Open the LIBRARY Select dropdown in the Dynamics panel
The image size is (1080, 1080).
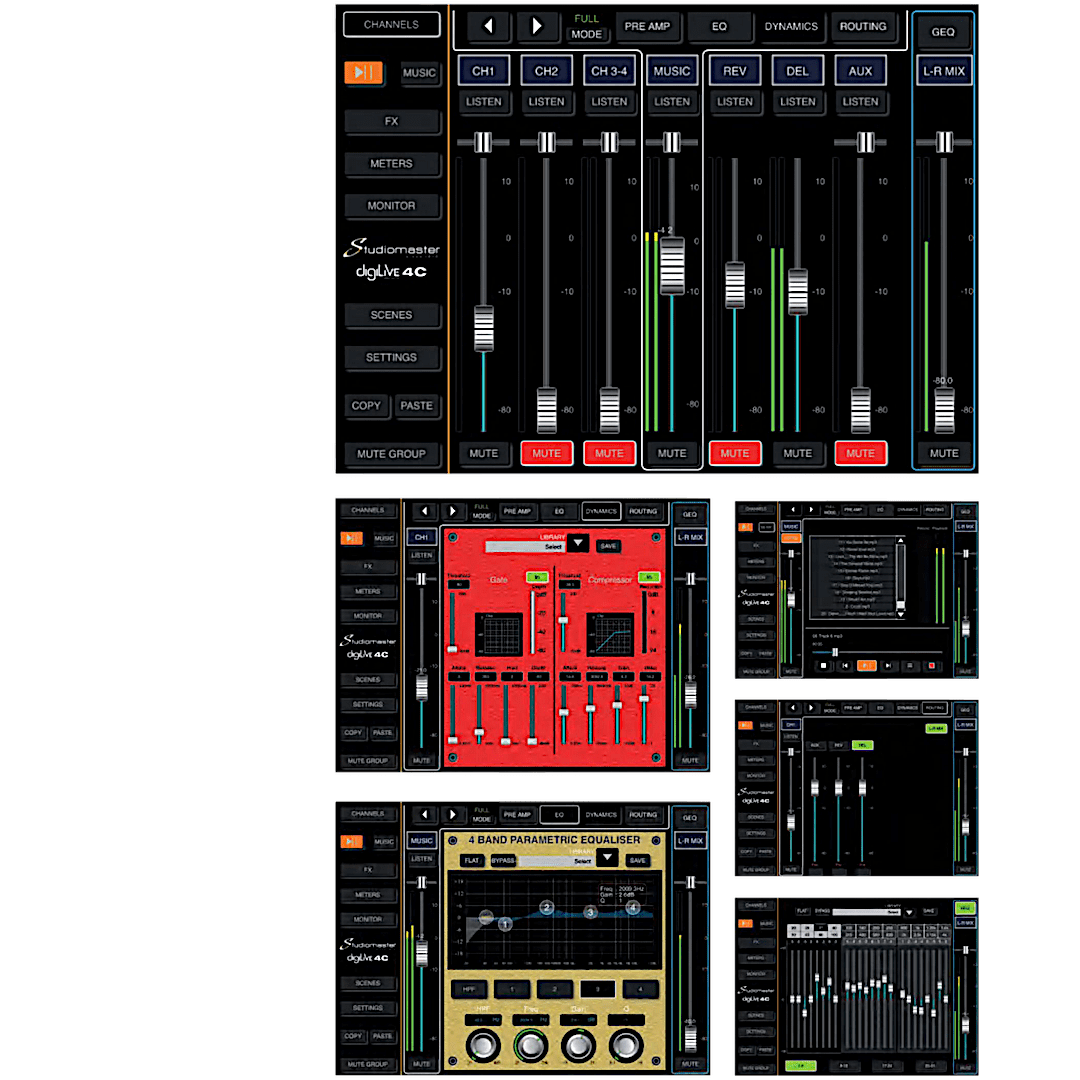point(578,544)
